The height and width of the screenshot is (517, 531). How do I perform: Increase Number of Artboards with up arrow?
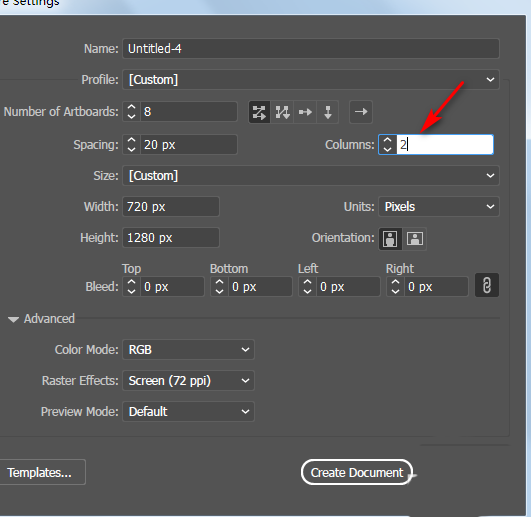[131, 107]
